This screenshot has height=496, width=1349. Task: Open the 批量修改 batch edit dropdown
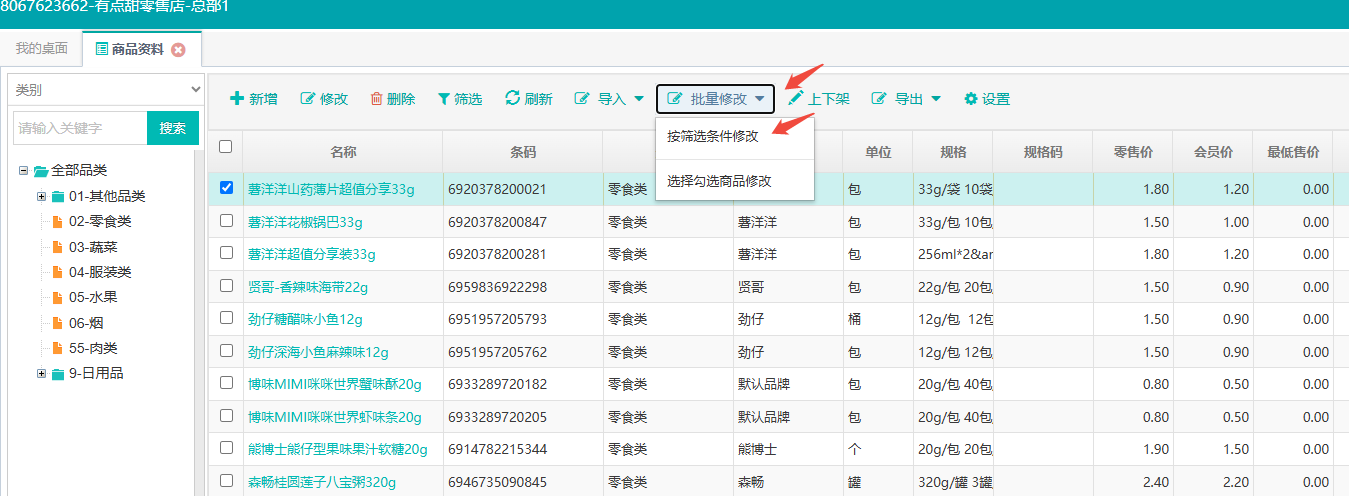pos(716,99)
